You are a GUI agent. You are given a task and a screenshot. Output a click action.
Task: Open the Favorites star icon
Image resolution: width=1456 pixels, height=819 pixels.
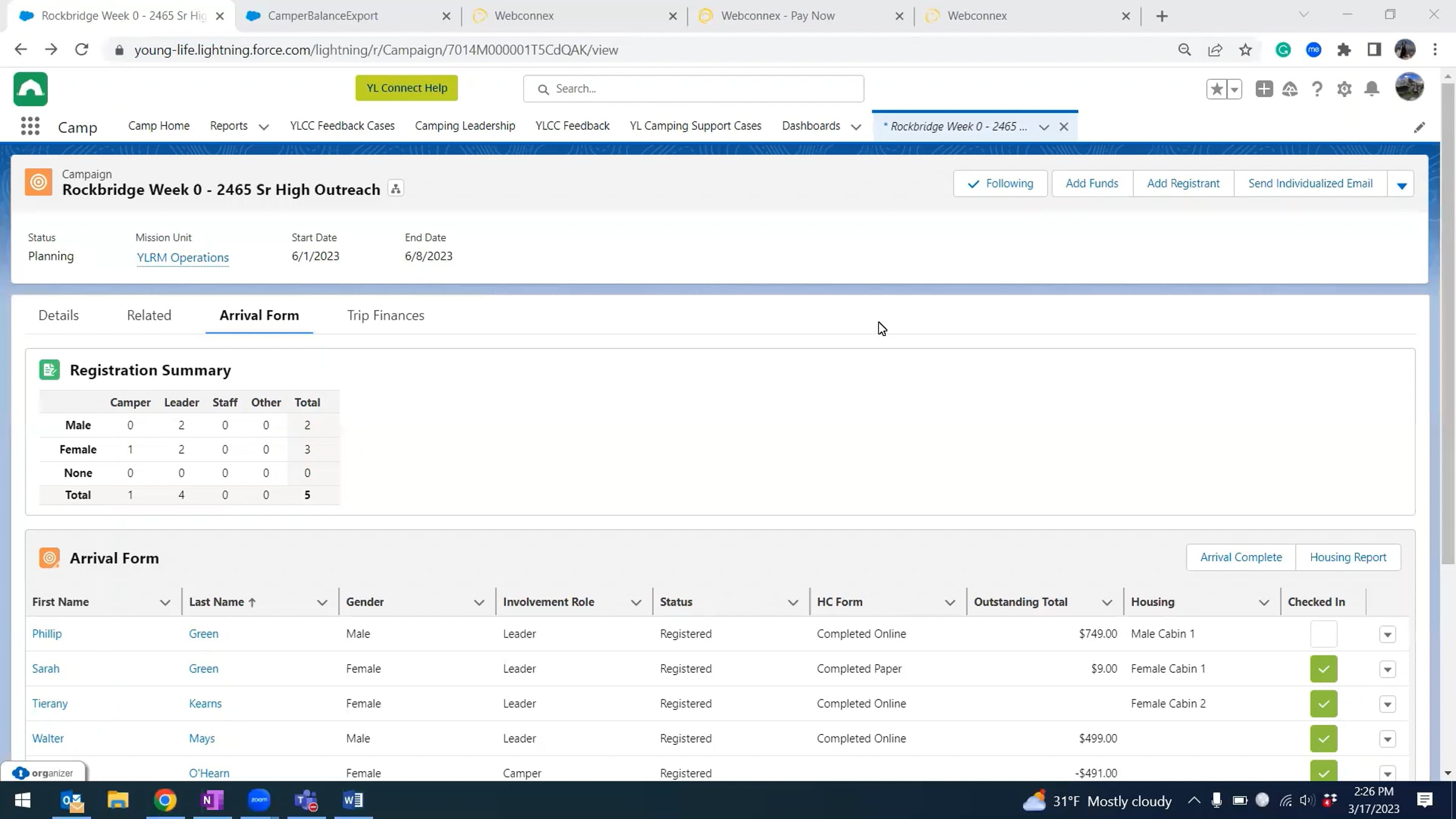pos(1216,89)
